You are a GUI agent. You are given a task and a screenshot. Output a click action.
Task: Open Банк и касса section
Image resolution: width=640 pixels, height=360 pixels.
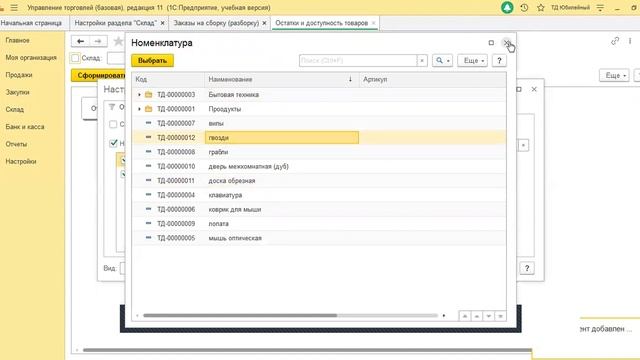tap(25, 127)
